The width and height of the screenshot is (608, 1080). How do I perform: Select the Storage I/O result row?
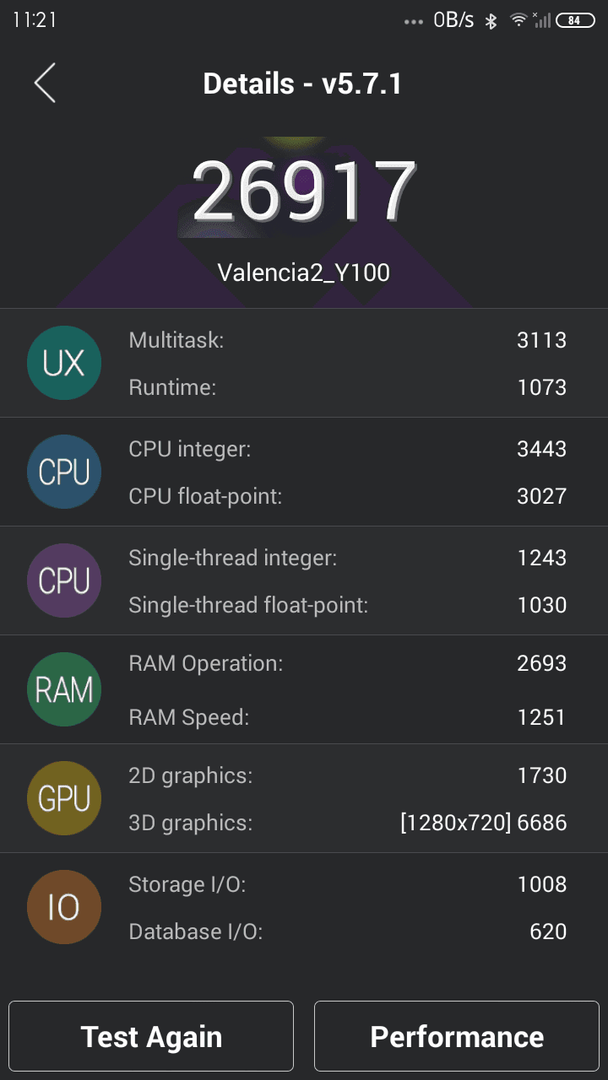pos(348,884)
